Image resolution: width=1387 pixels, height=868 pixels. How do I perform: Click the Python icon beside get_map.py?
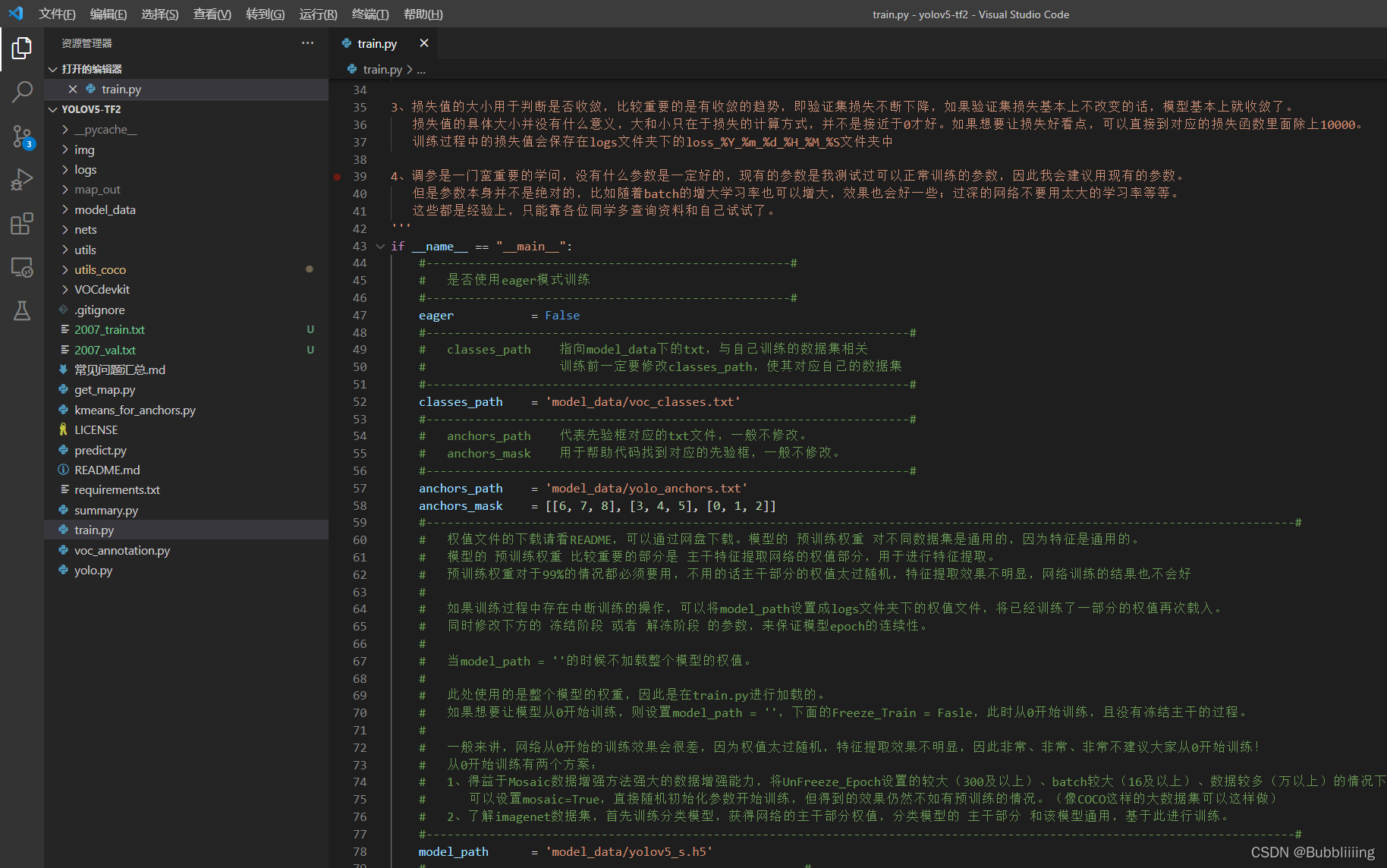[64, 389]
